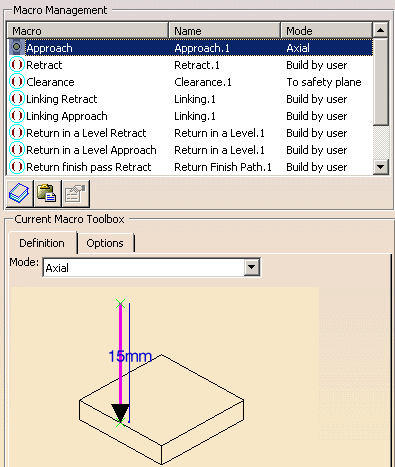Click the Mode column header
395x467 pixels.
326,31
